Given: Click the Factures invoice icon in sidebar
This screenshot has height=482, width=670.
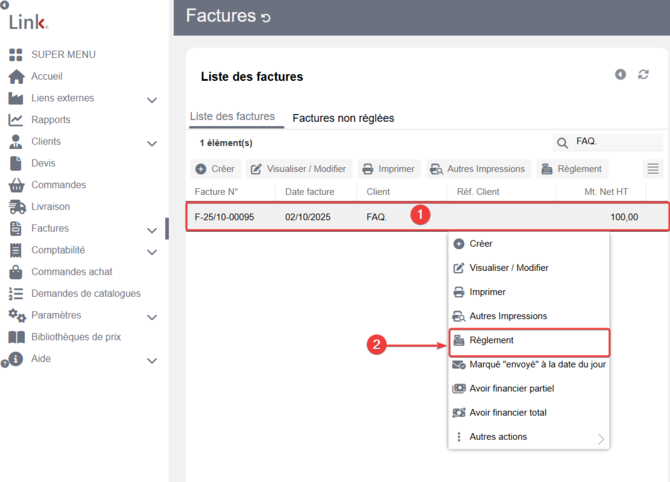Looking at the screenshot, I should click(16, 229).
